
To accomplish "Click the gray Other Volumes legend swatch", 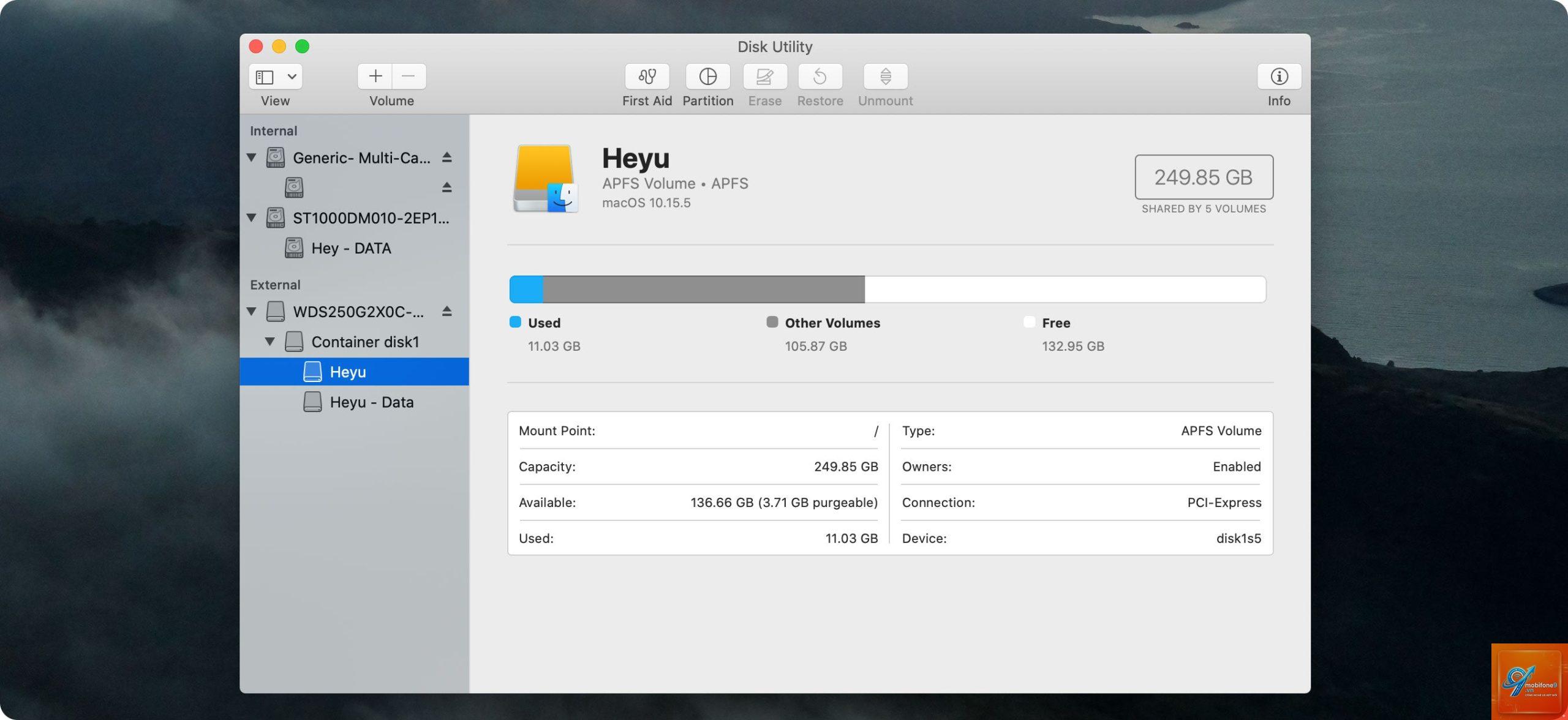I will pos(772,322).
